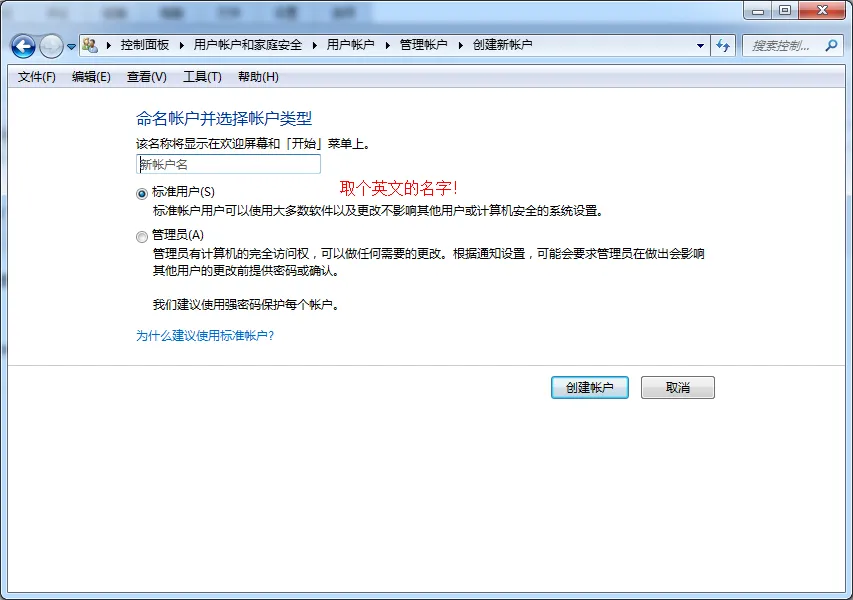Select the 标准用户(S) radio button
Image resolution: width=853 pixels, height=600 pixels.
(x=142, y=193)
